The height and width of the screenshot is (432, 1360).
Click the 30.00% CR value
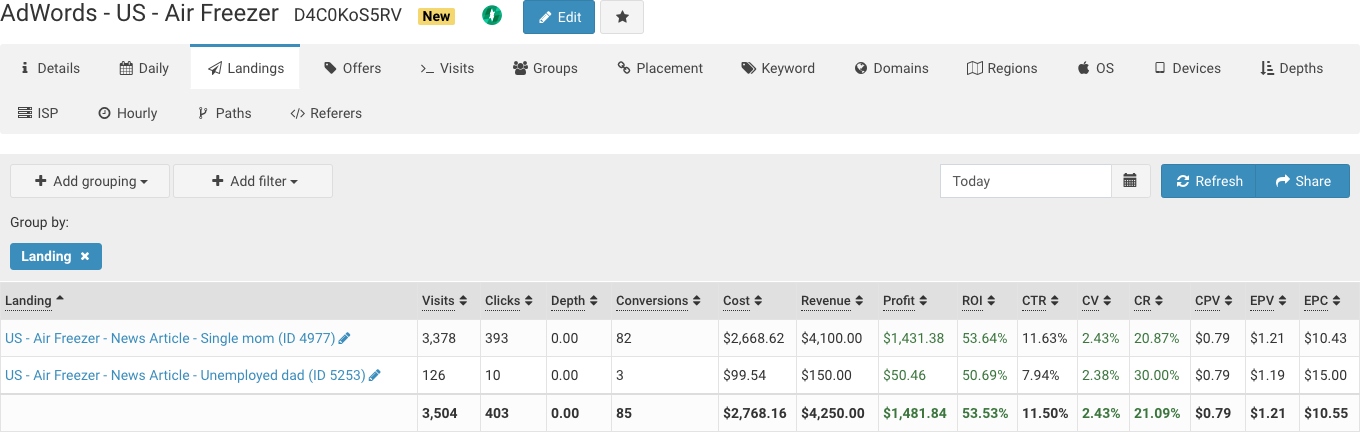point(1157,375)
